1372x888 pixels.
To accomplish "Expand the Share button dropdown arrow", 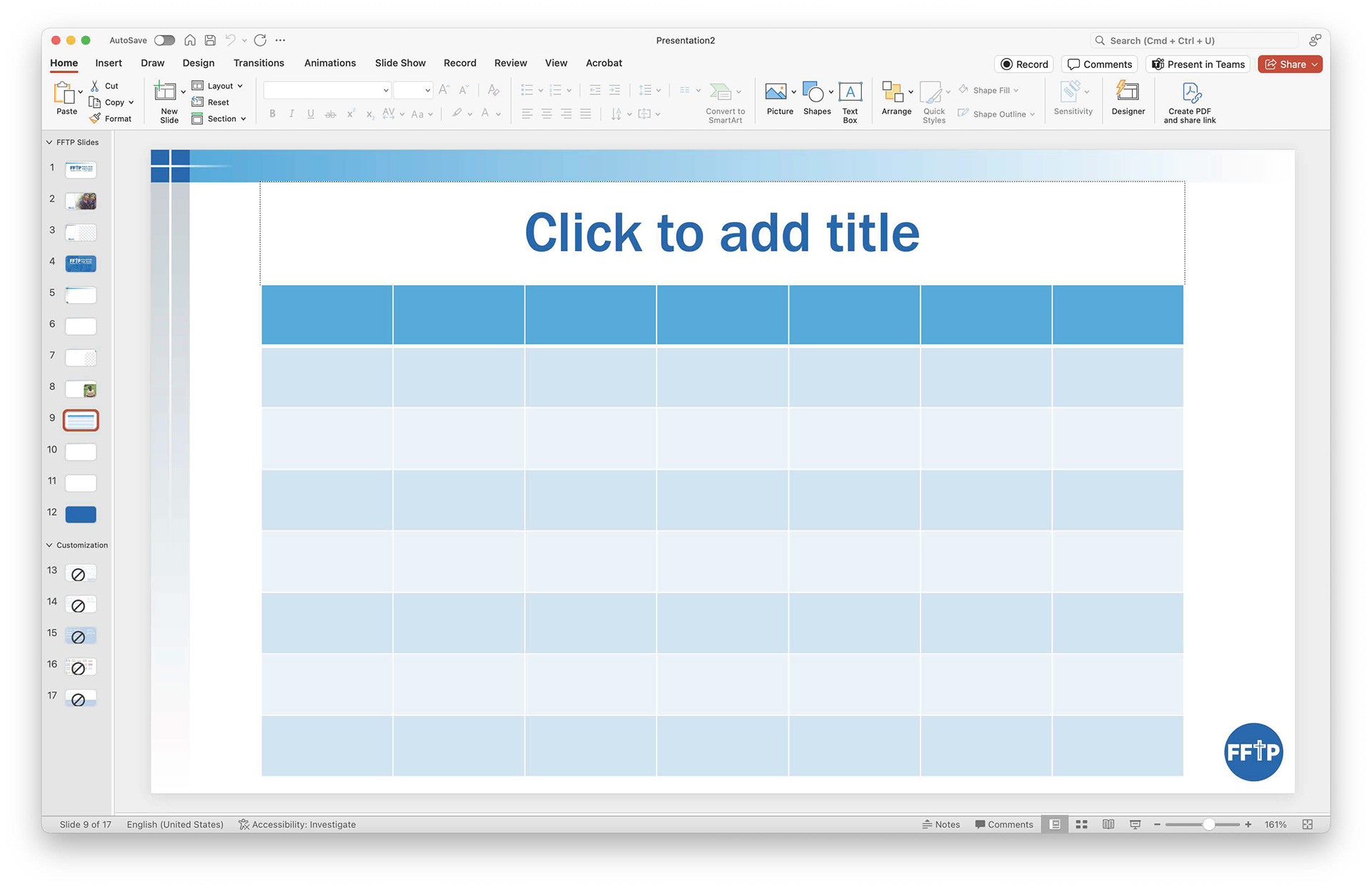I will coord(1315,64).
